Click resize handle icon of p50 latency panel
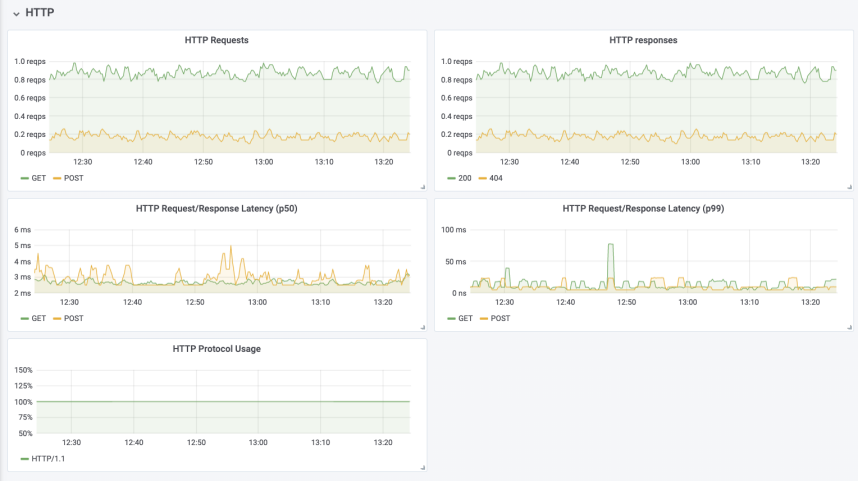The width and height of the screenshot is (858, 481). 422,327
